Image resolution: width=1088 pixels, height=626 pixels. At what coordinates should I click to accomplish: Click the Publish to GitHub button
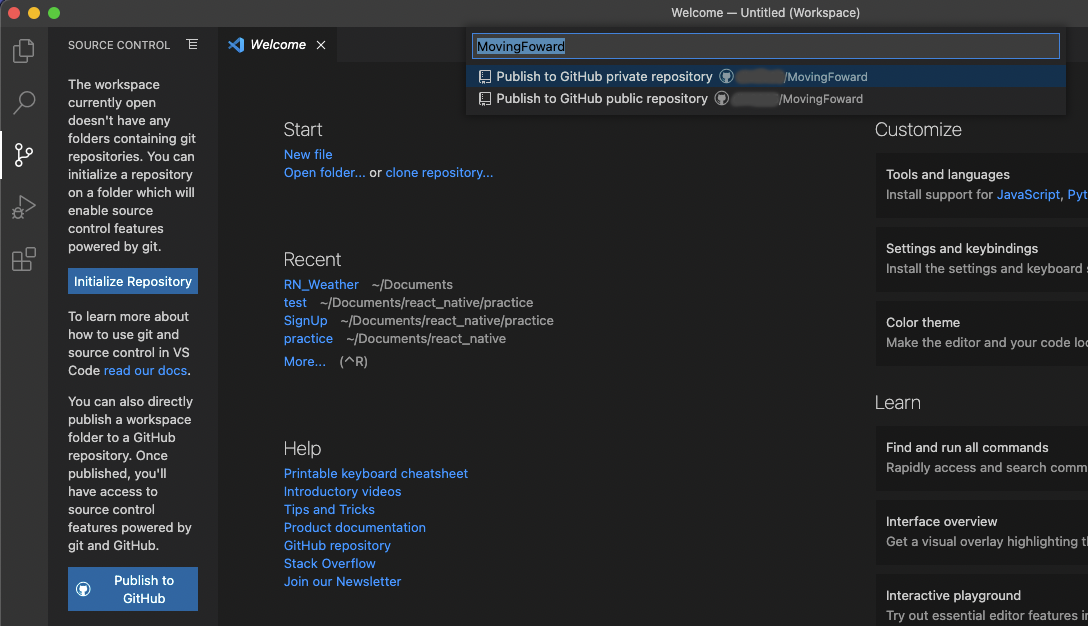coord(133,589)
